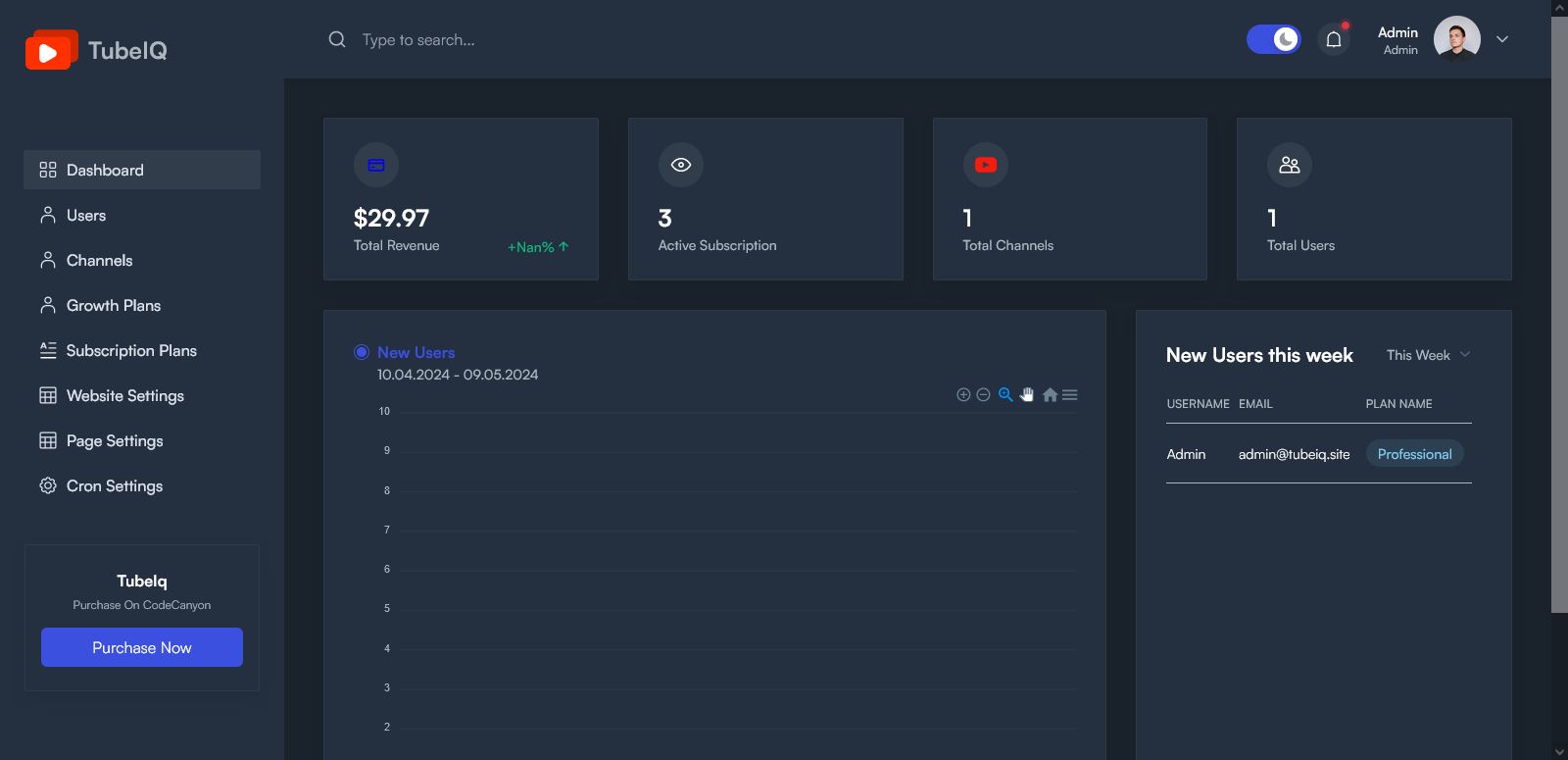The height and width of the screenshot is (760, 1568).
Task: Toggle the New Users series legend marker
Action: coord(362,352)
